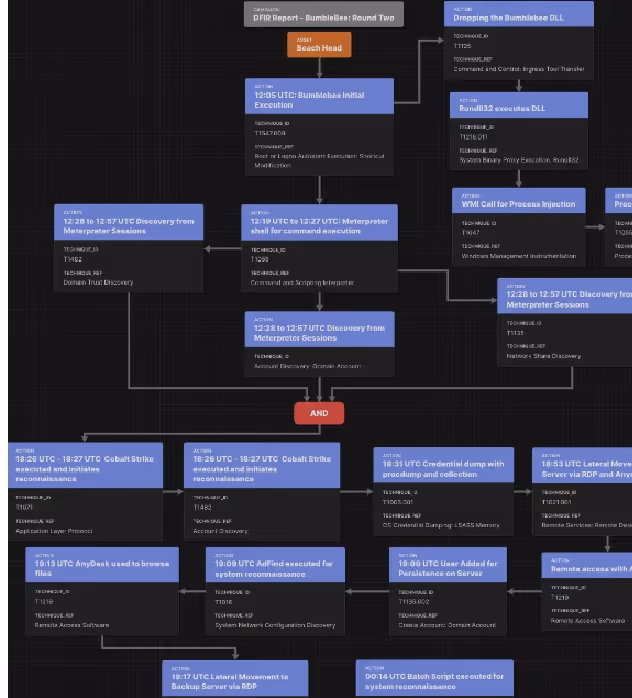Image resolution: width=632 pixels, height=698 pixels.
Task: Click 'Network Share Discovery' reference text
Action: click(543, 356)
